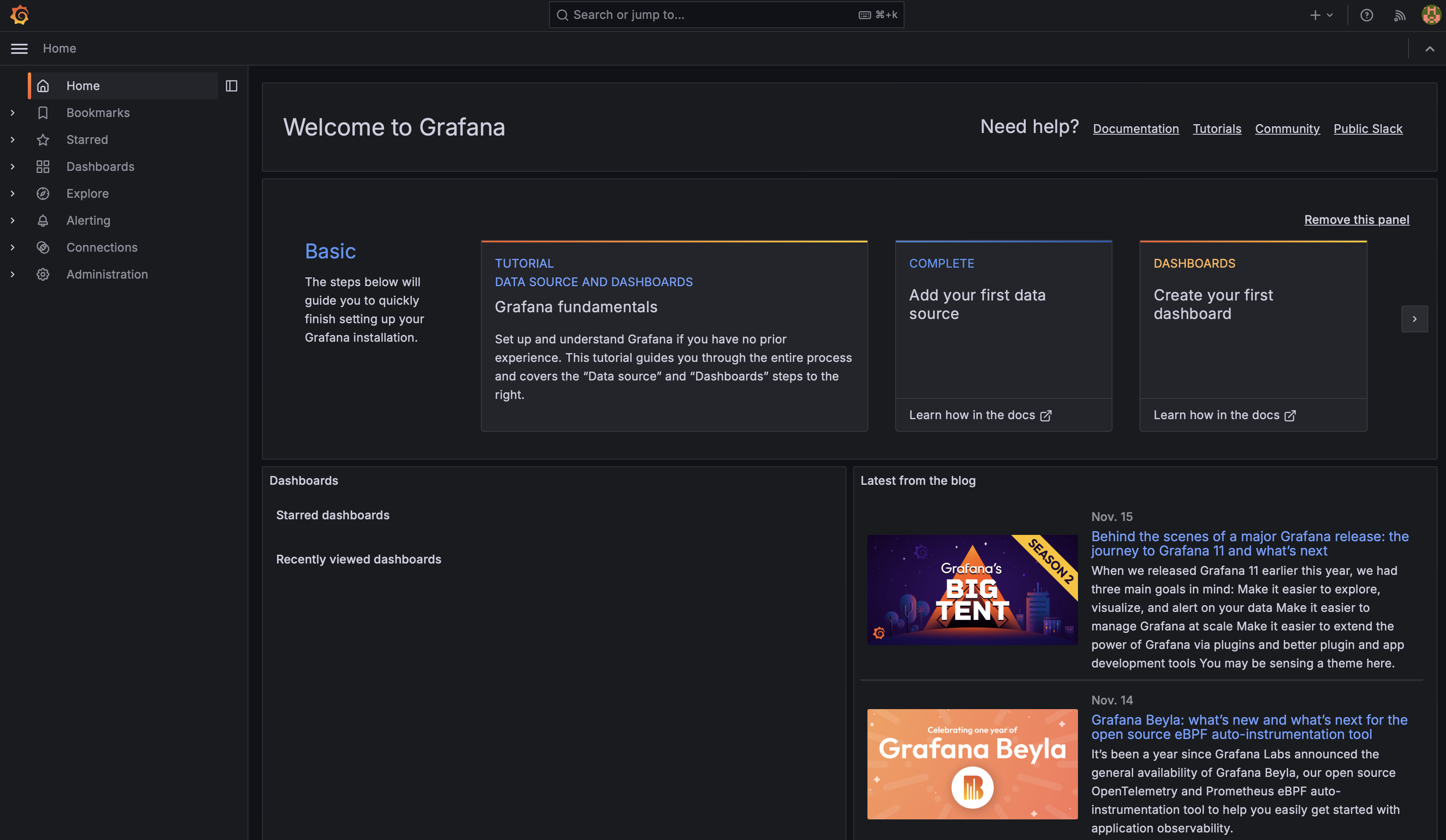This screenshot has width=1446, height=840.
Task: Open Behind the scenes Grafana 11 blog post
Action: [x=1250, y=544]
